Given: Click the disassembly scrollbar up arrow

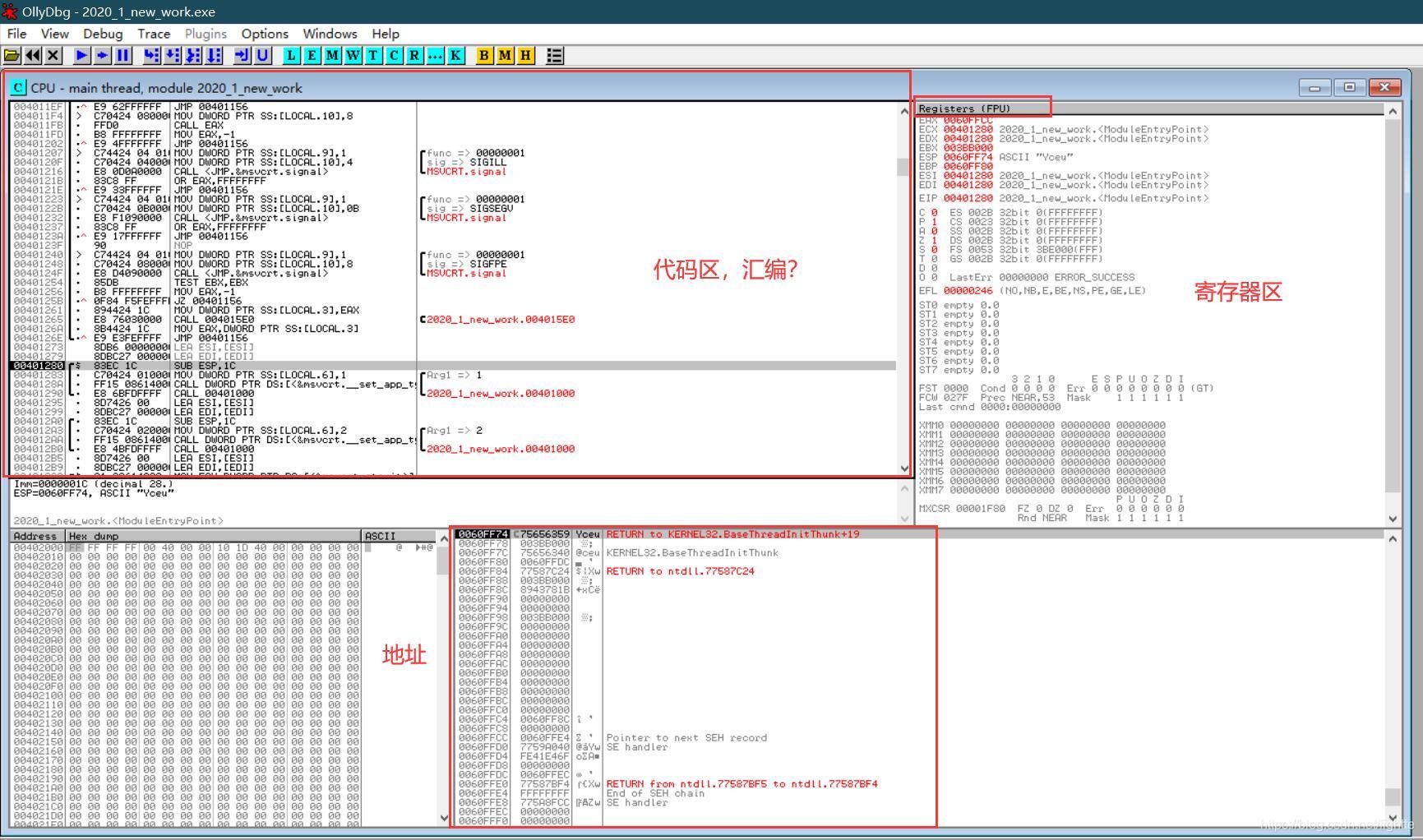Looking at the screenshot, I should pyautogui.click(x=904, y=110).
